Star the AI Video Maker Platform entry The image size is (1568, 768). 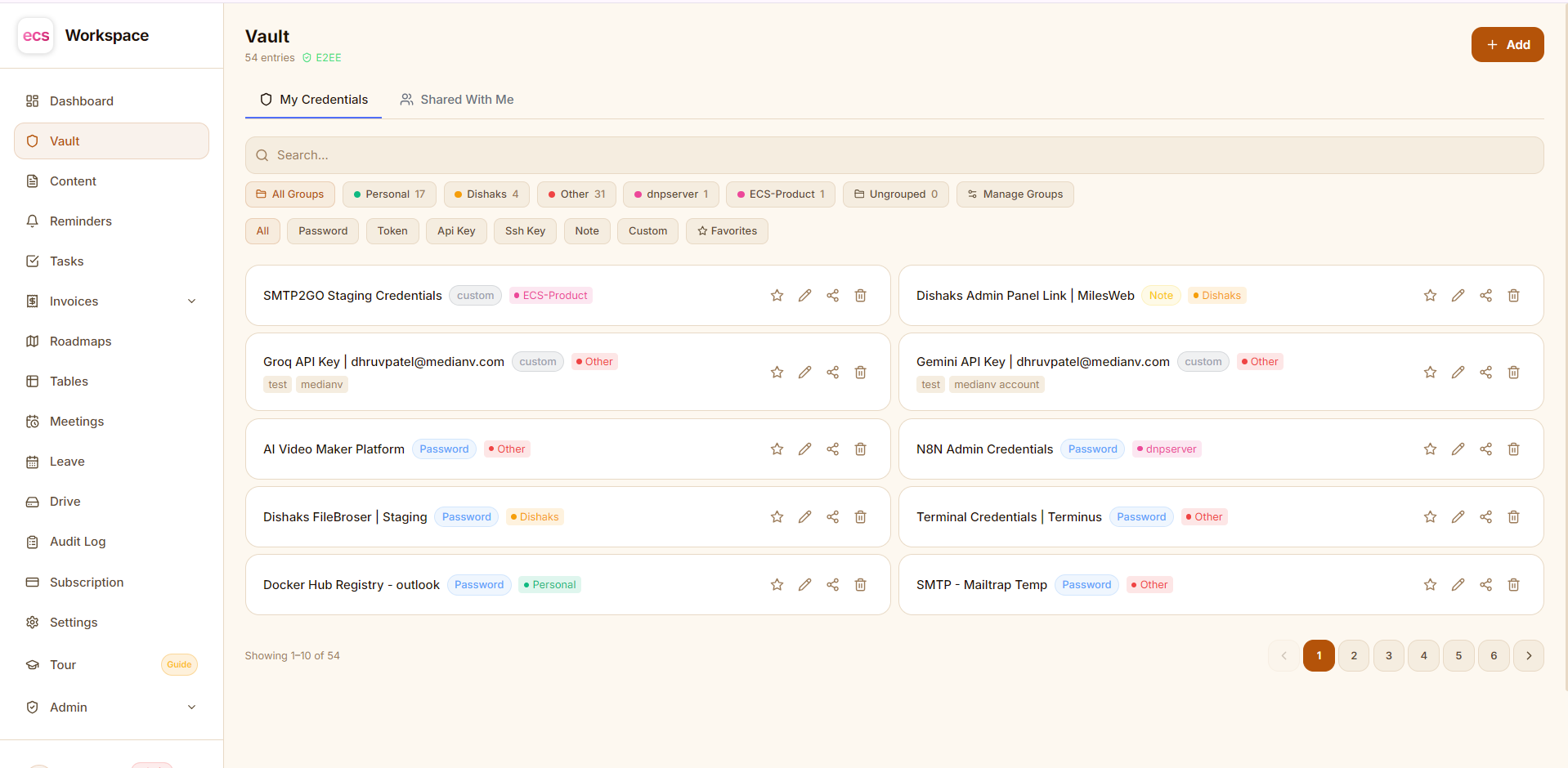(x=777, y=449)
